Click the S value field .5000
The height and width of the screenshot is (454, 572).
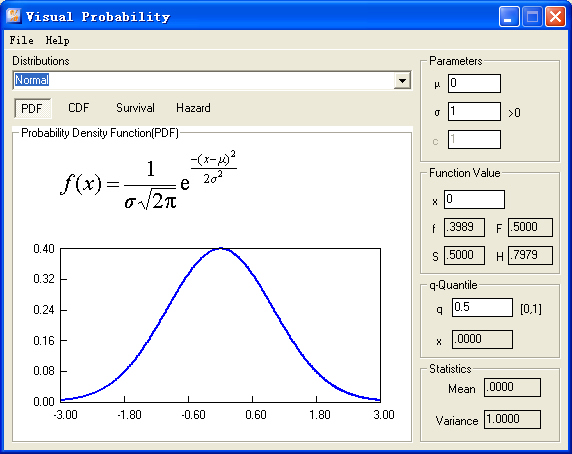[464, 255]
